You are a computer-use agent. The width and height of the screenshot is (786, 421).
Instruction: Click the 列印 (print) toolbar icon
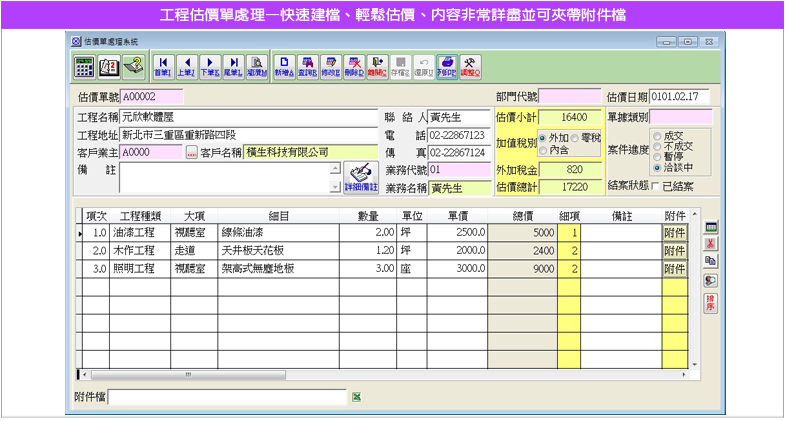pos(447,67)
